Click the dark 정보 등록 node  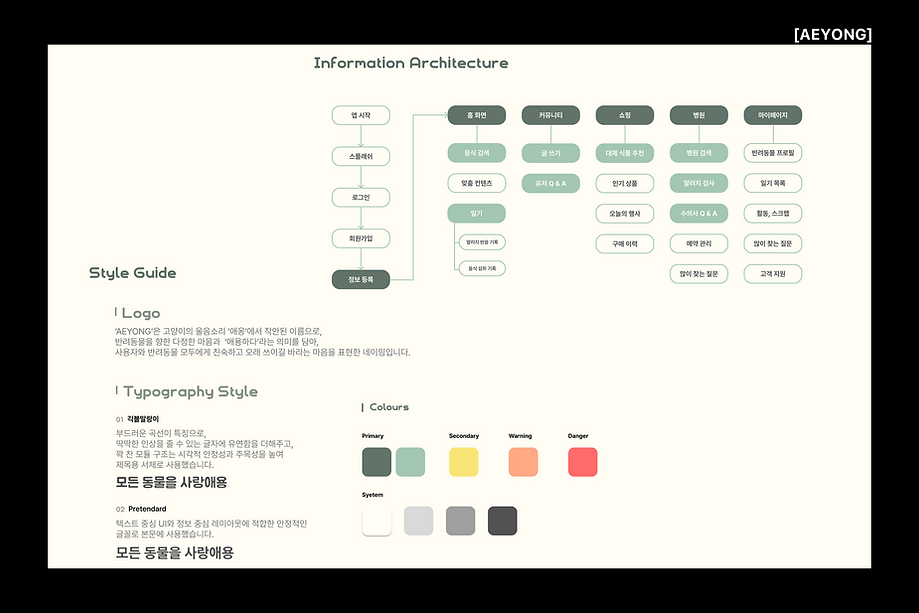(x=360, y=280)
